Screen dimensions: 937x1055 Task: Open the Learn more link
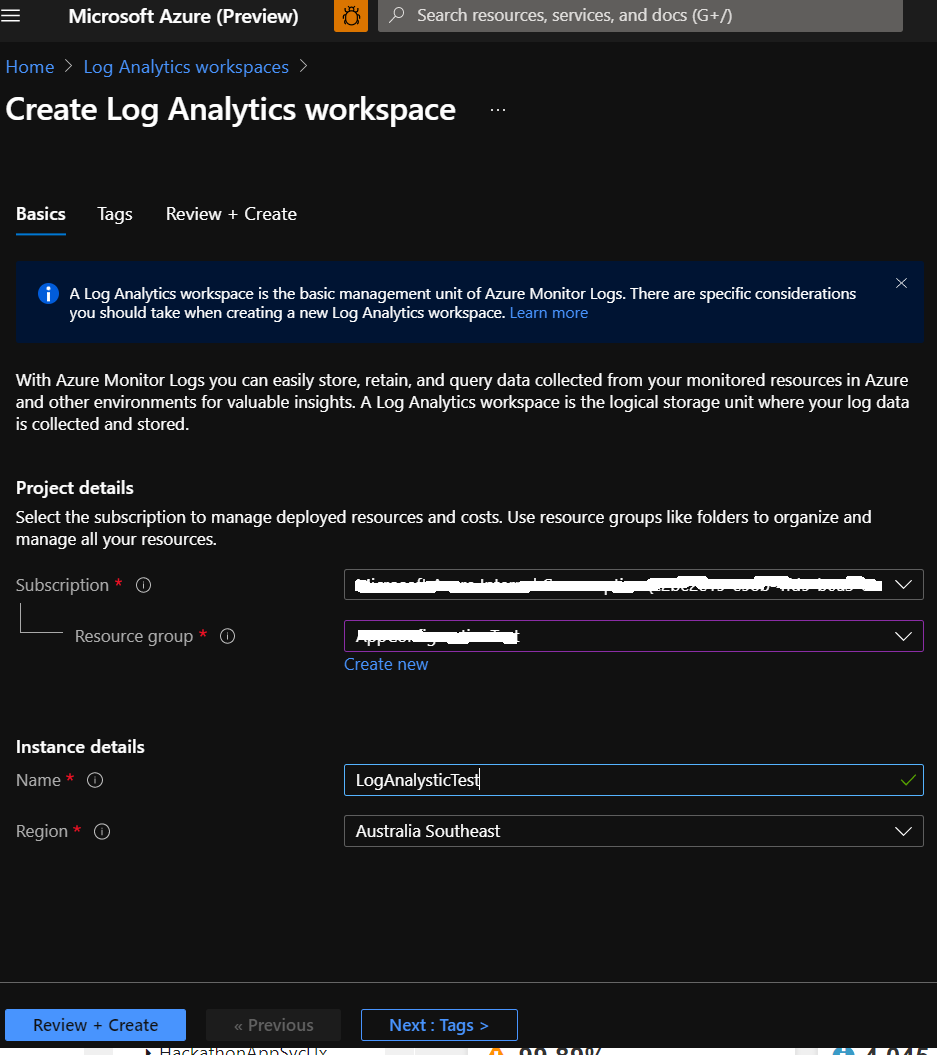(549, 313)
